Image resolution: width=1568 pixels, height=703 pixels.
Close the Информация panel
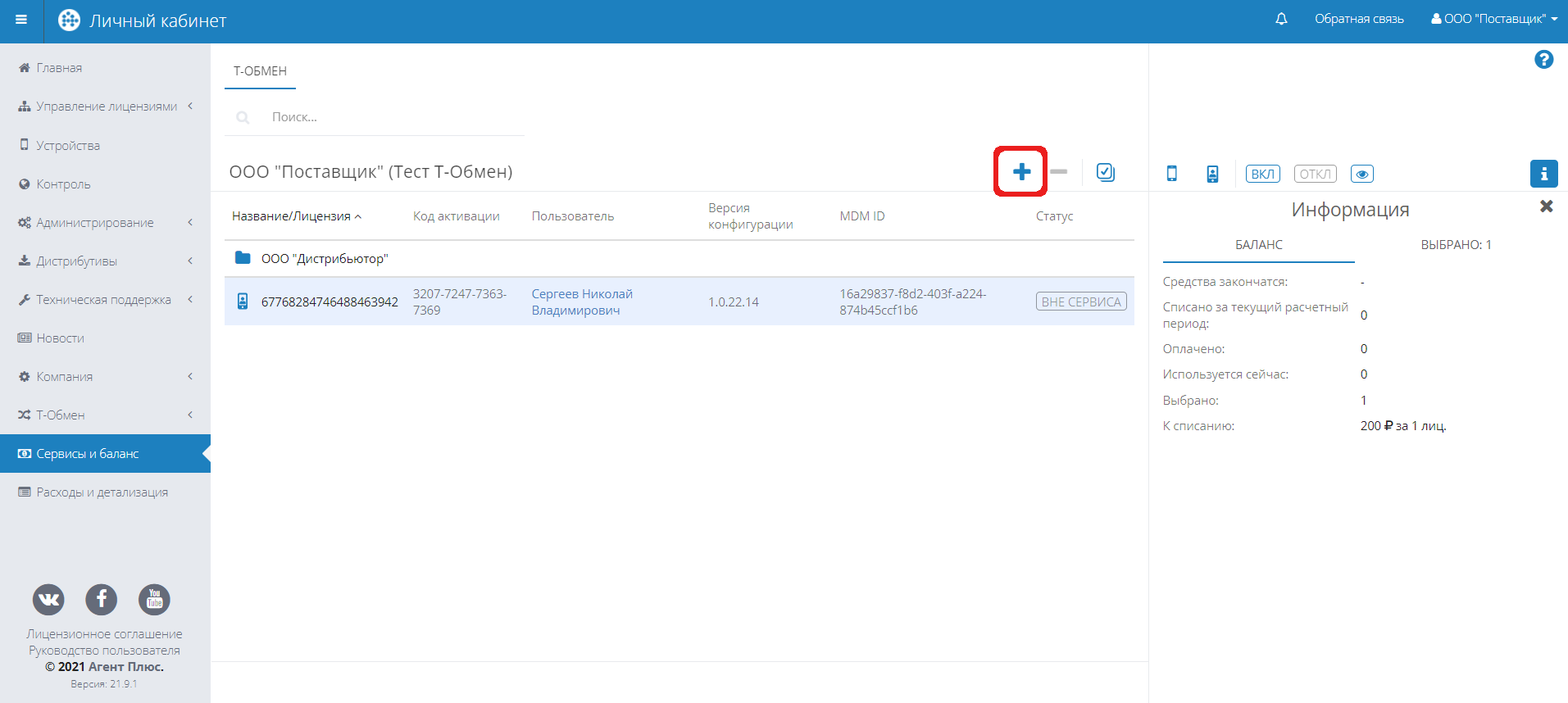pos(1547,206)
